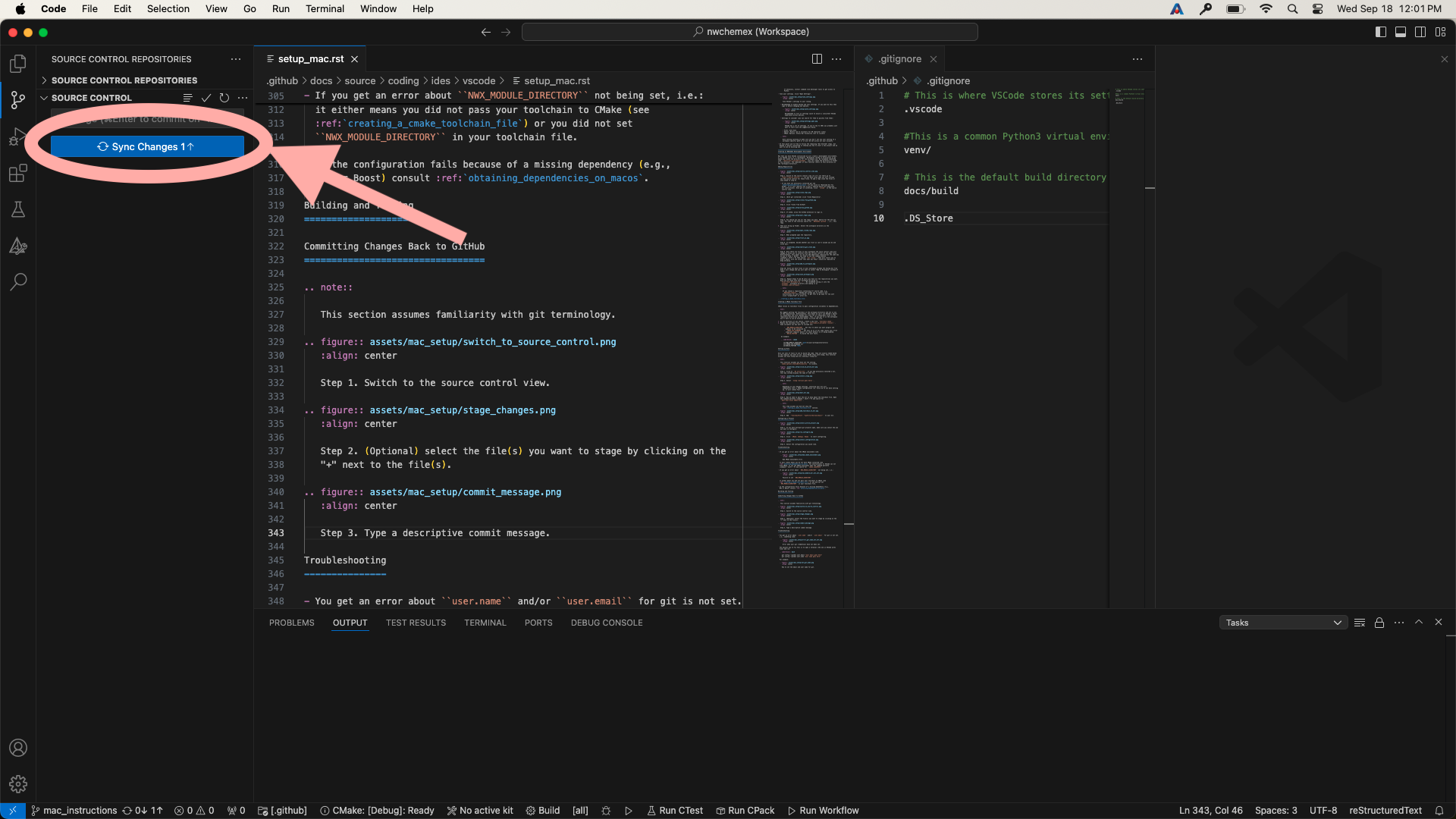1456x819 pixels.
Task: Open the Extensions view icon
Action: tap(18, 174)
